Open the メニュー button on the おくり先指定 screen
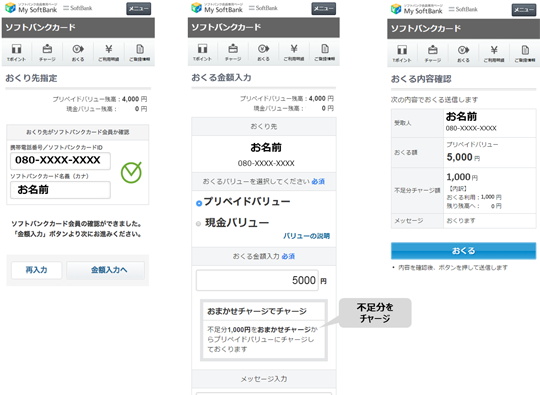Viewport: 540px width, 395px height. click(x=139, y=9)
